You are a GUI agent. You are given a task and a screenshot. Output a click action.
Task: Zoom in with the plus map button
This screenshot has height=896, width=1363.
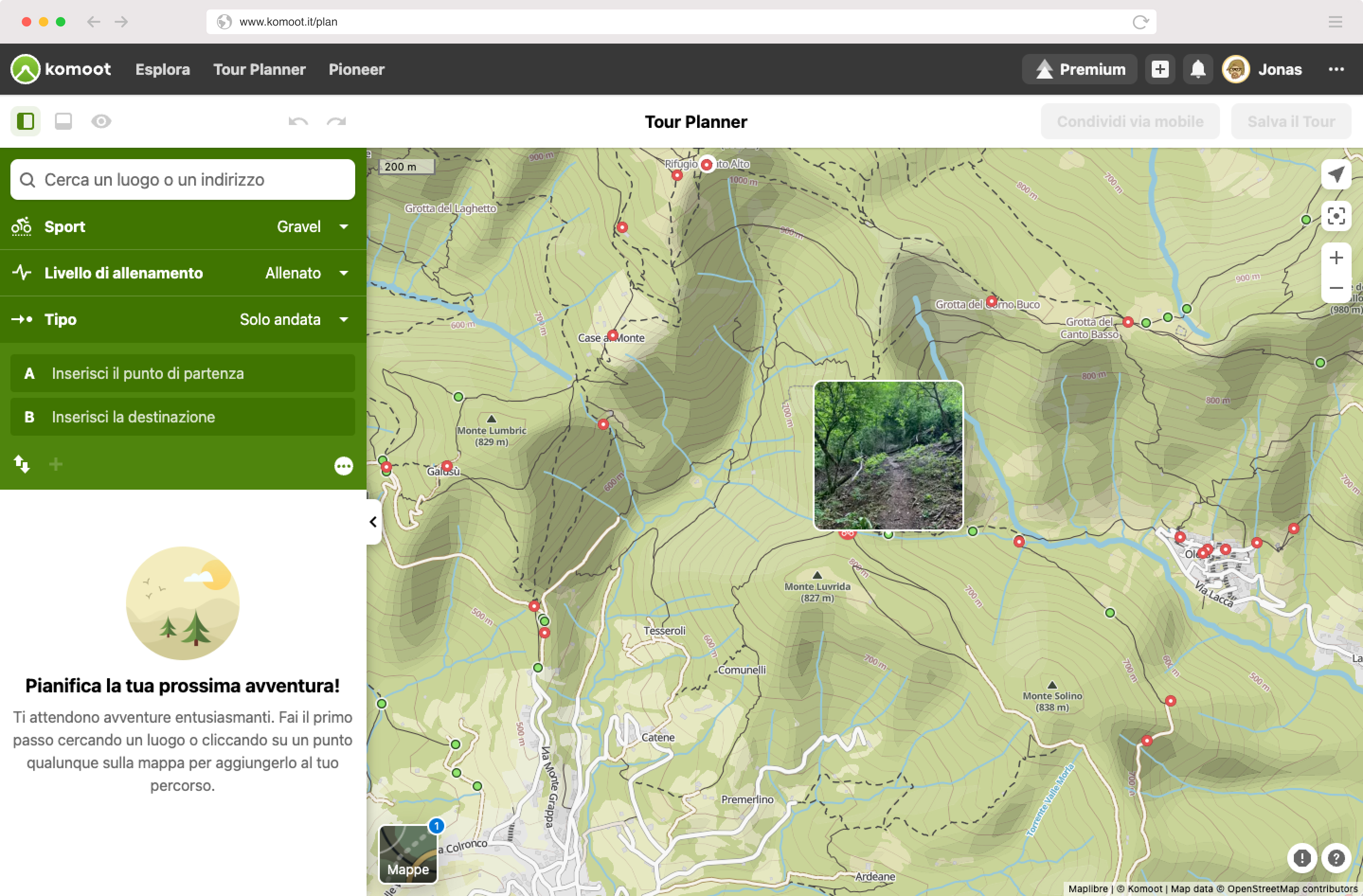[1336, 258]
